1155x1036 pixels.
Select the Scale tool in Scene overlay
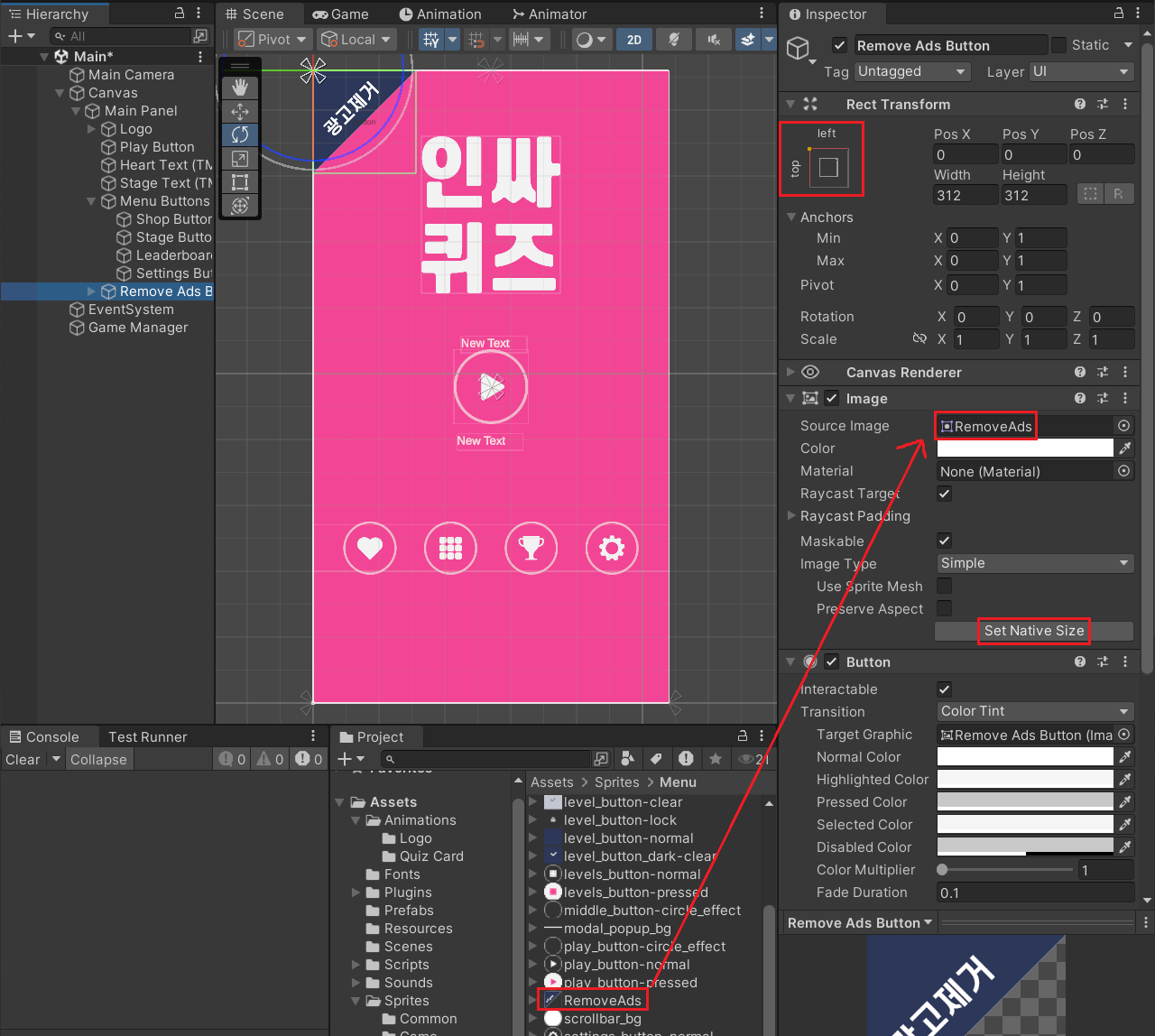tap(240, 159)
